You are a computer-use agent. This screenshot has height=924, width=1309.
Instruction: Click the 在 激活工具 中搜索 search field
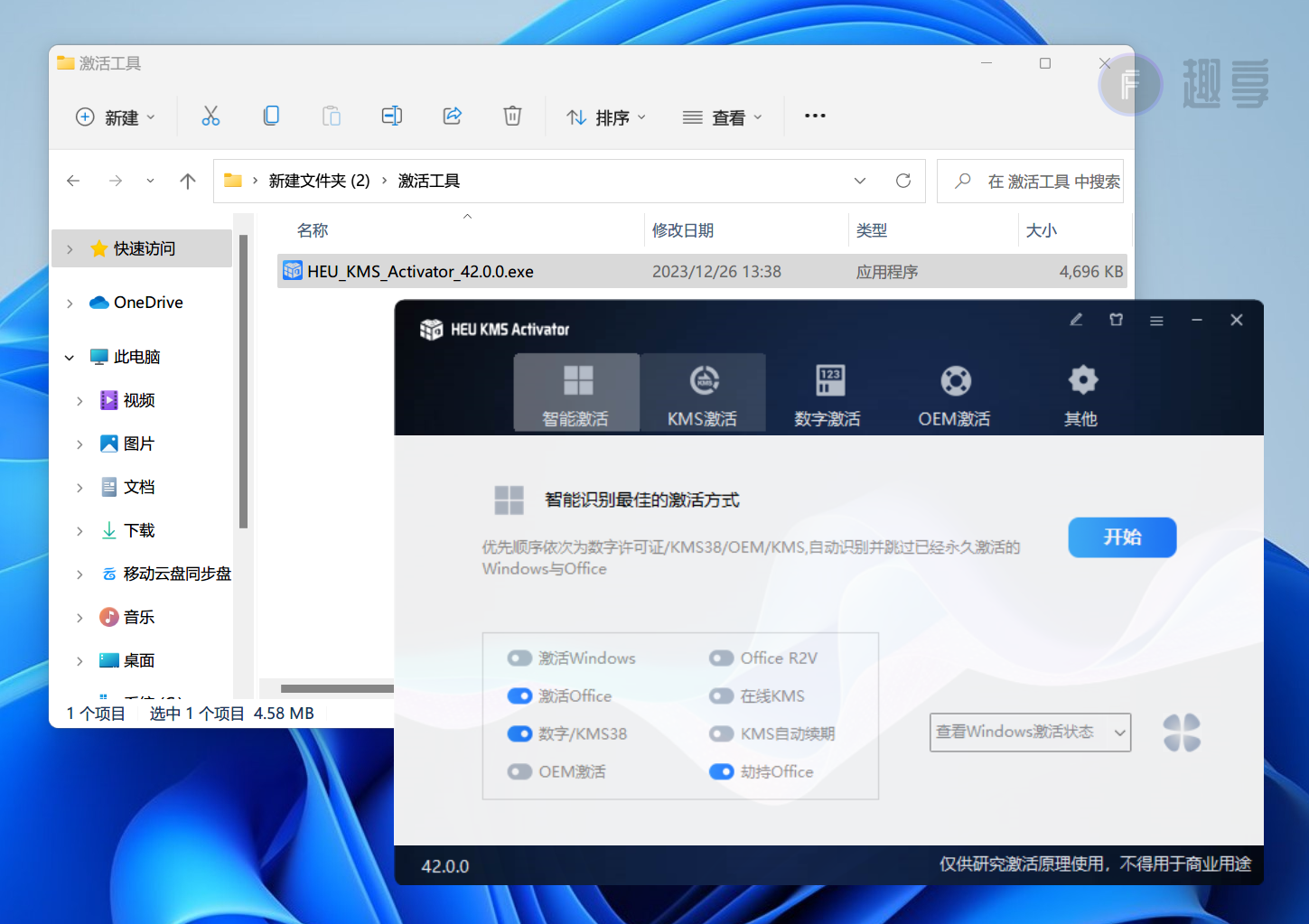click(1031, 181)
